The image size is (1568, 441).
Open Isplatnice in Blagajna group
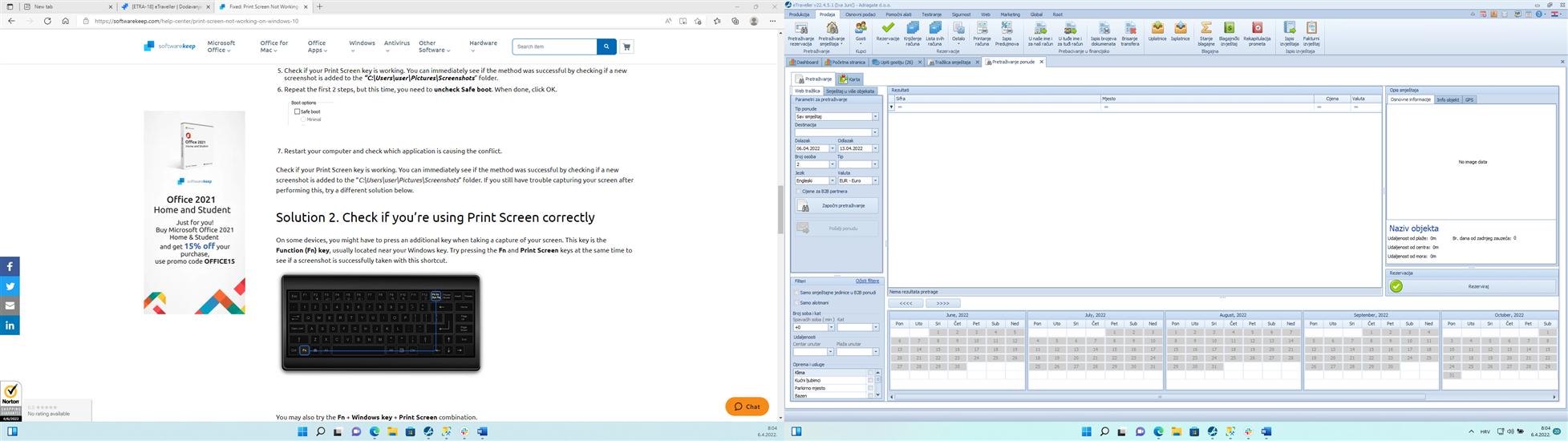click(x=1181, y=32)
